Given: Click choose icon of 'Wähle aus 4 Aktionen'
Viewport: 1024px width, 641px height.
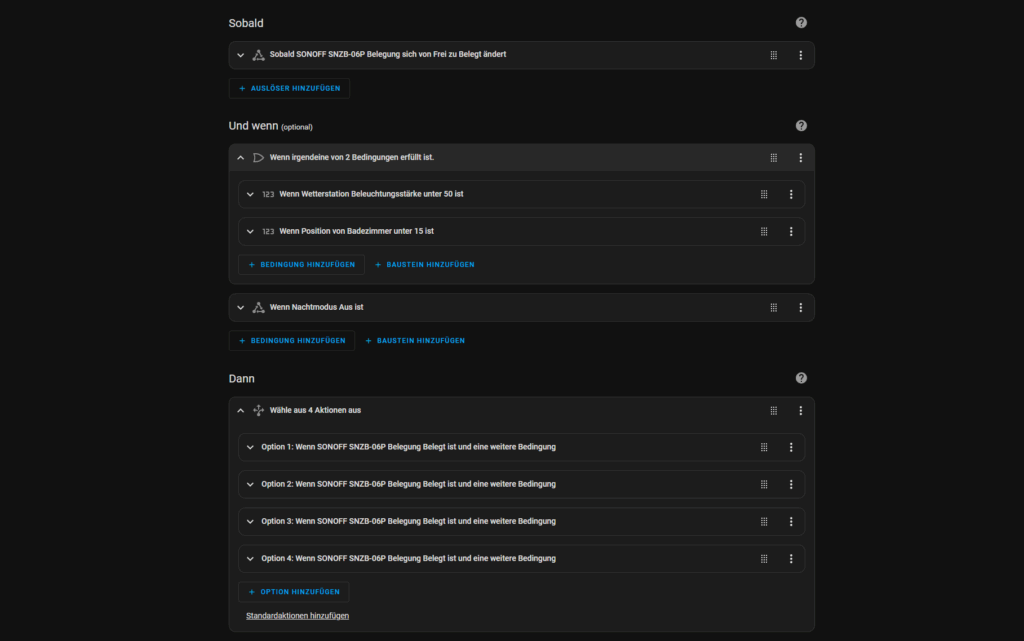Looking at the screenshot, I should point(259,411).
